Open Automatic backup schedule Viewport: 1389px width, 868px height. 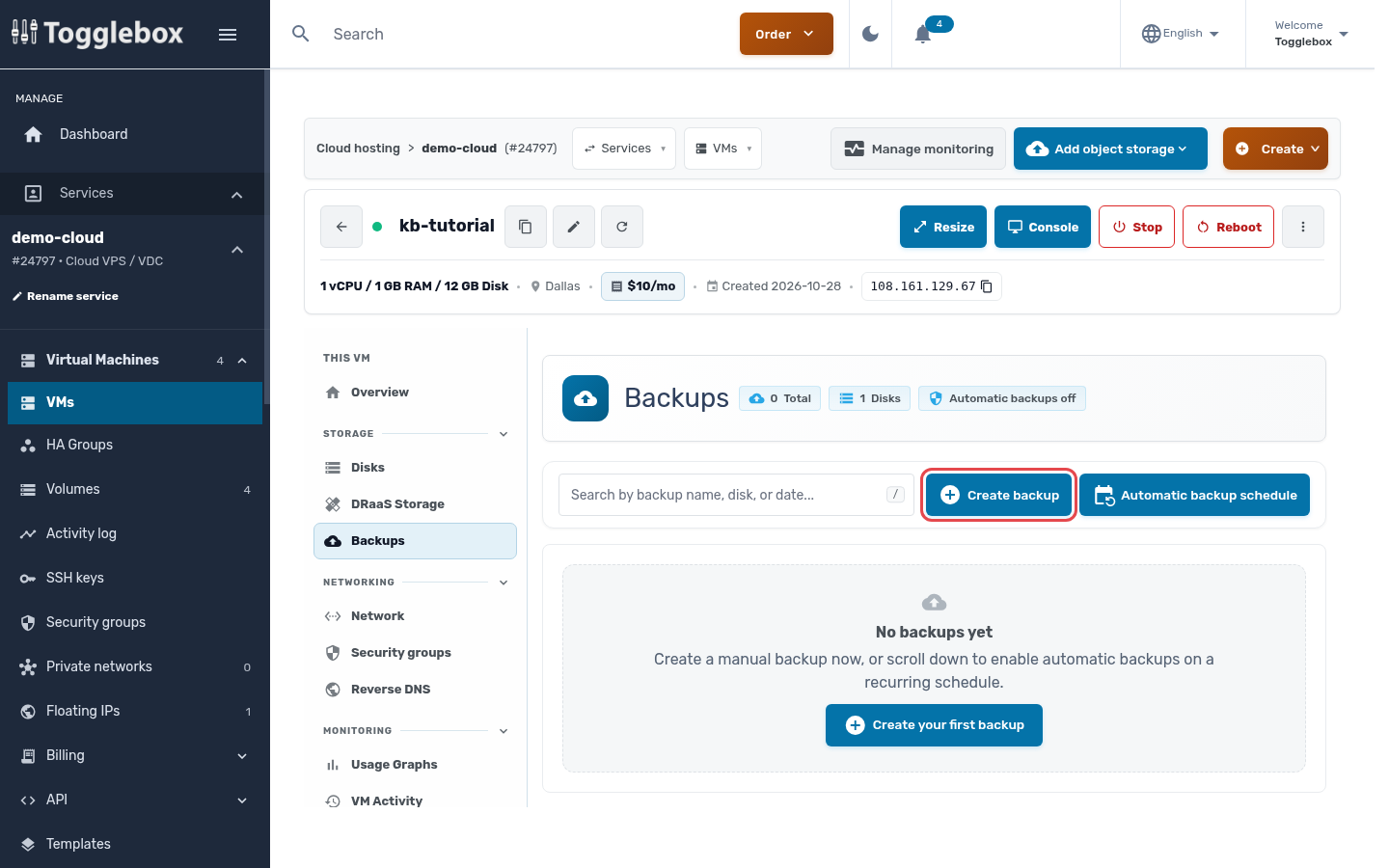pyautogui.click(x=1194, y=495)
